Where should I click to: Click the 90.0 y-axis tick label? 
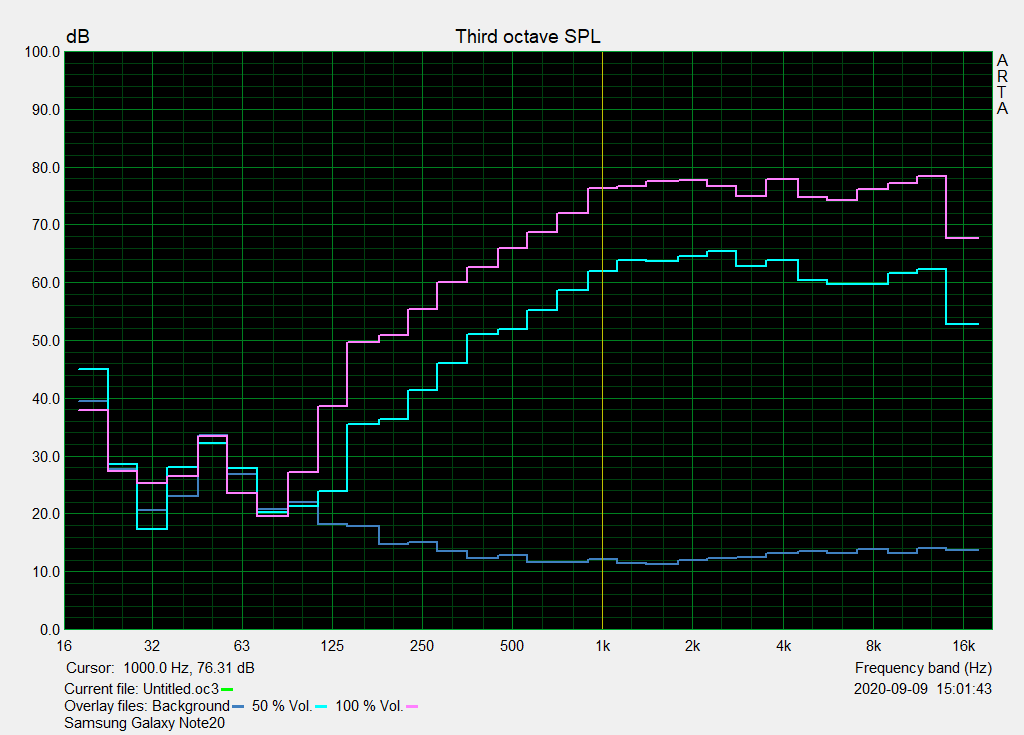pyautogui.click(x=46, y=110)
